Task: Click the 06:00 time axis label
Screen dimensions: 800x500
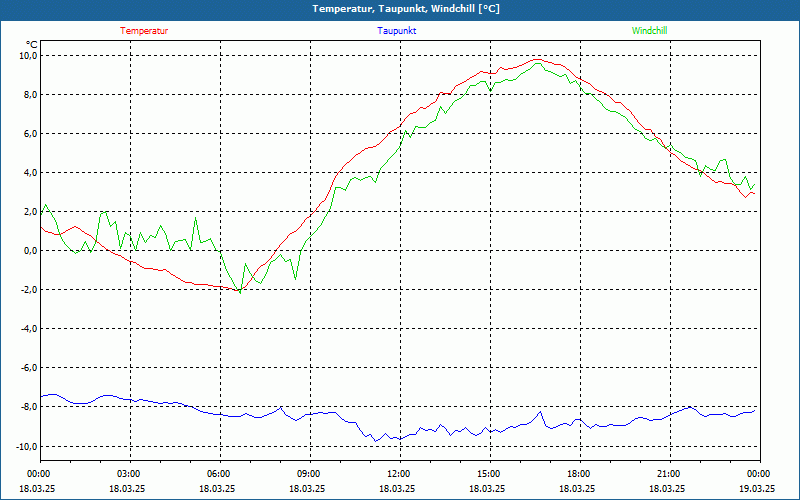Action: click(x=220, y=474)
